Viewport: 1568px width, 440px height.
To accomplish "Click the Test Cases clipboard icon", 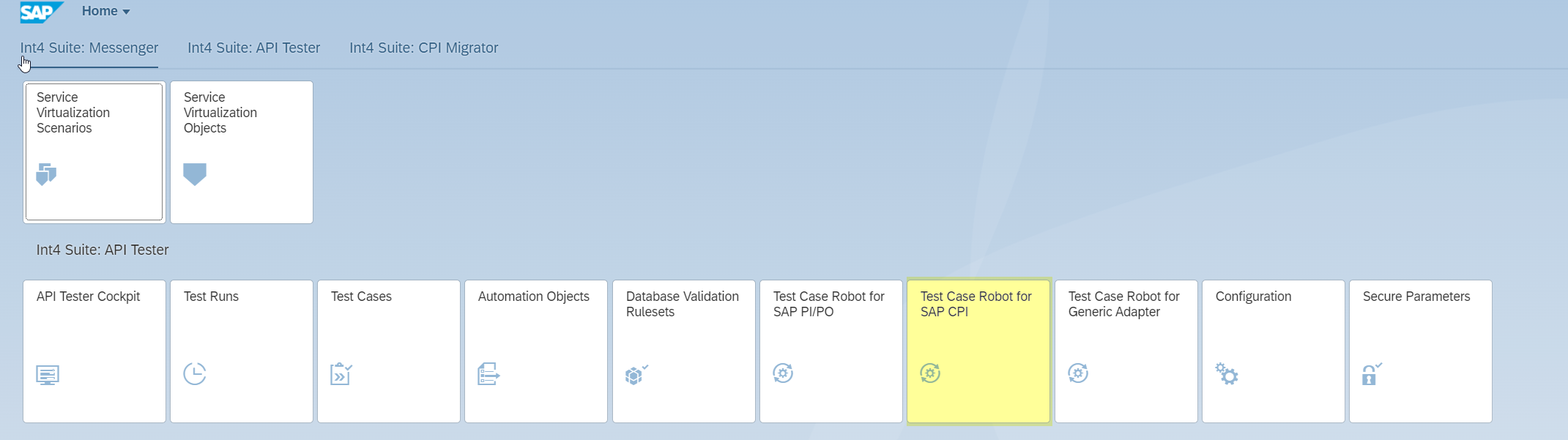I will pos(341,373).
